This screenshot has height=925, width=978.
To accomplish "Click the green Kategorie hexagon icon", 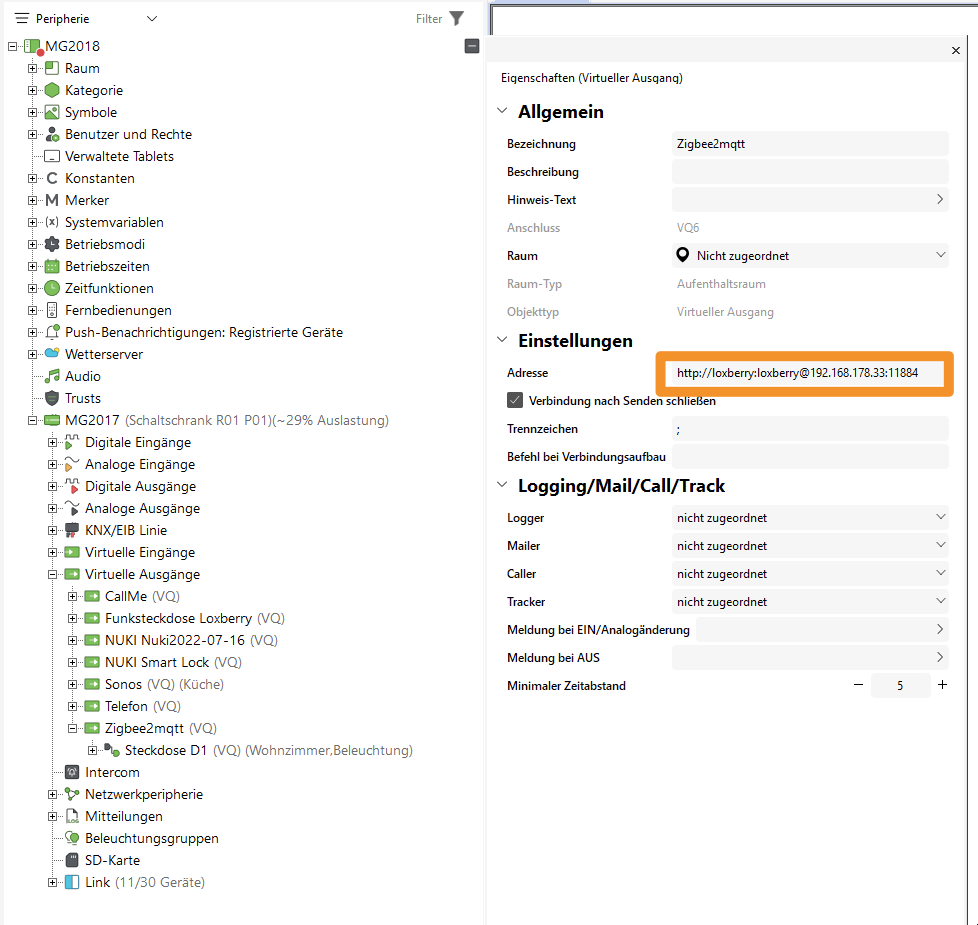I will 52,90.
